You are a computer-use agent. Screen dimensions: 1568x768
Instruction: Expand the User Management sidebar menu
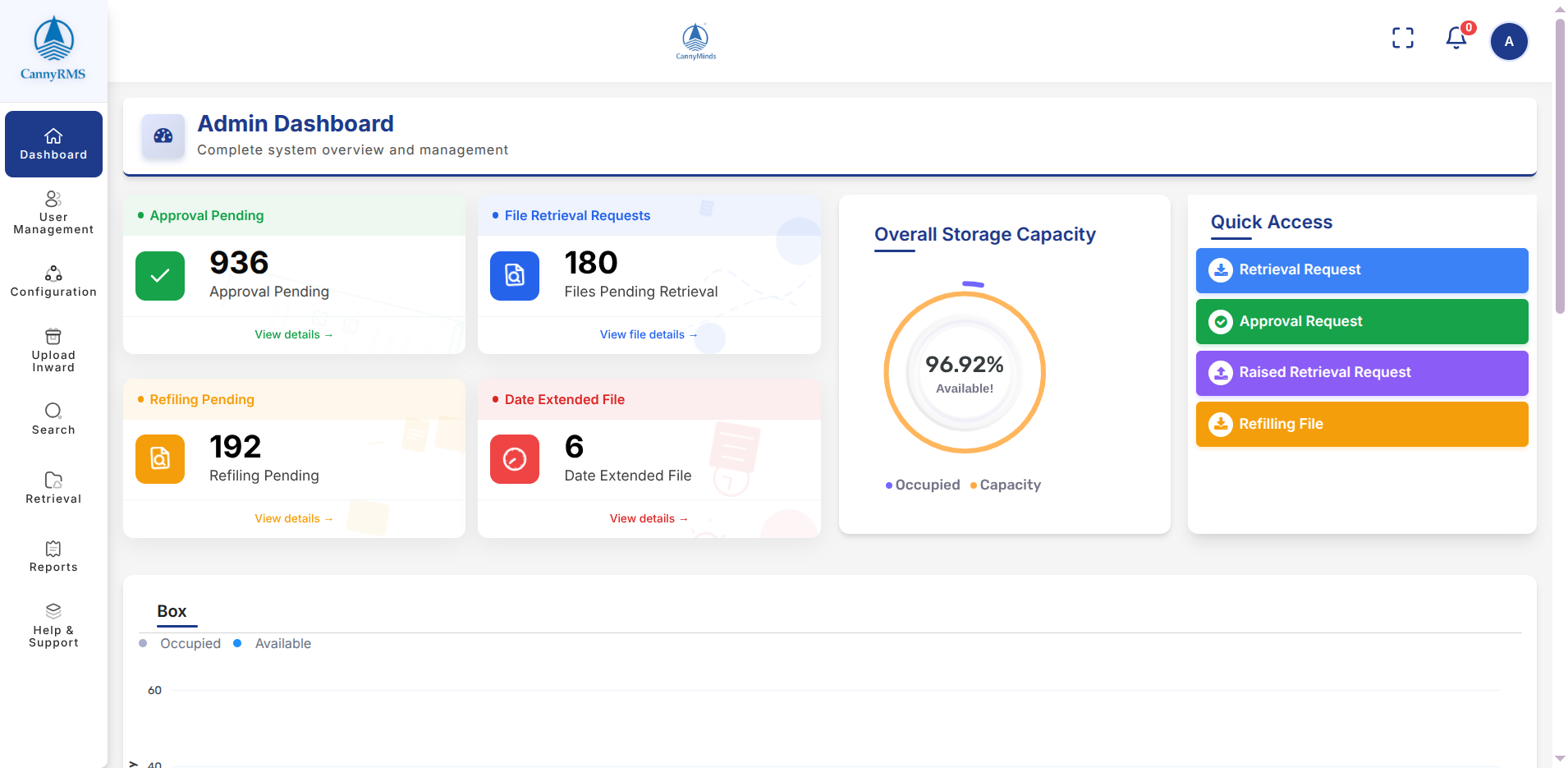(x=53, y=213)
